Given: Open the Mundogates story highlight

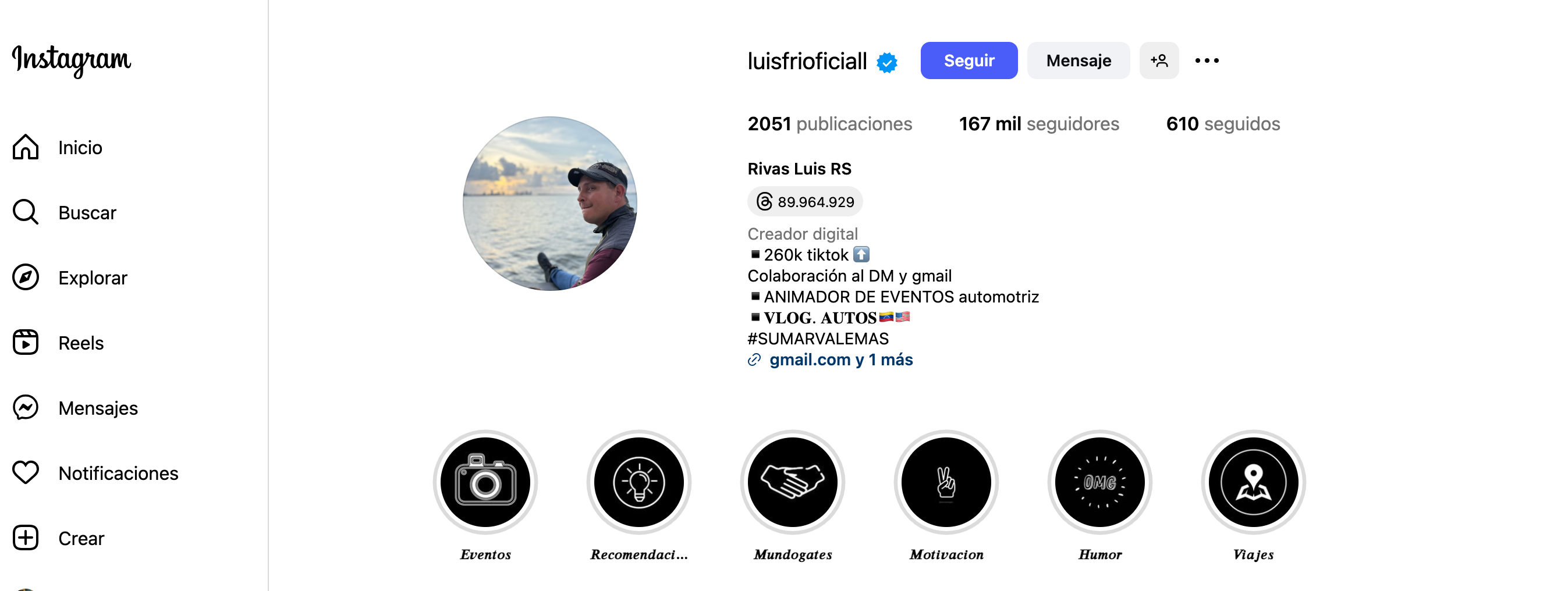Looking at the screenshot, I should tap(793, 482).
